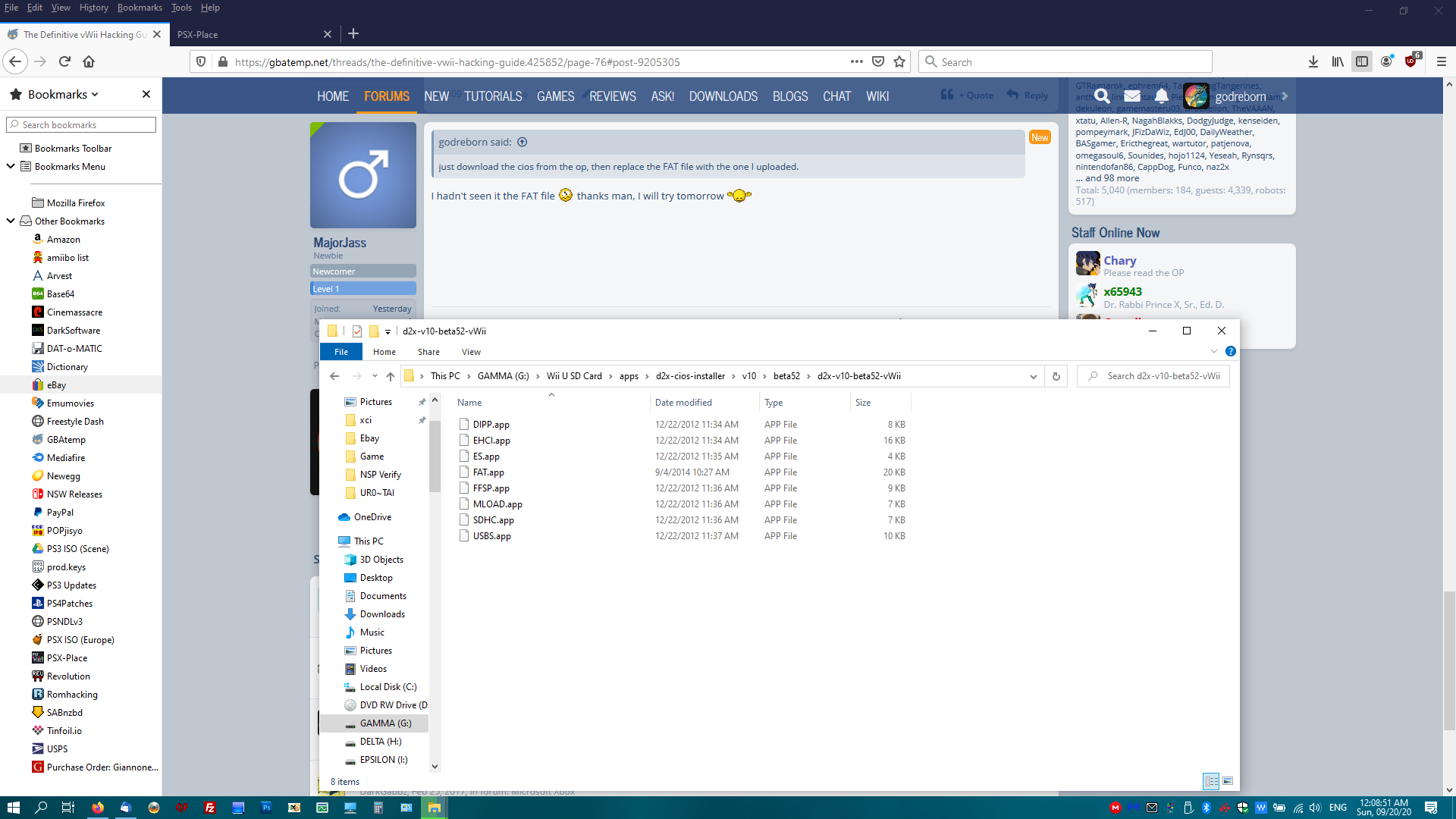This screenshot has height=819, width=1456.
Task: Open the Bookmarks sidebar switcher dropdown
Action: (63, 95)
